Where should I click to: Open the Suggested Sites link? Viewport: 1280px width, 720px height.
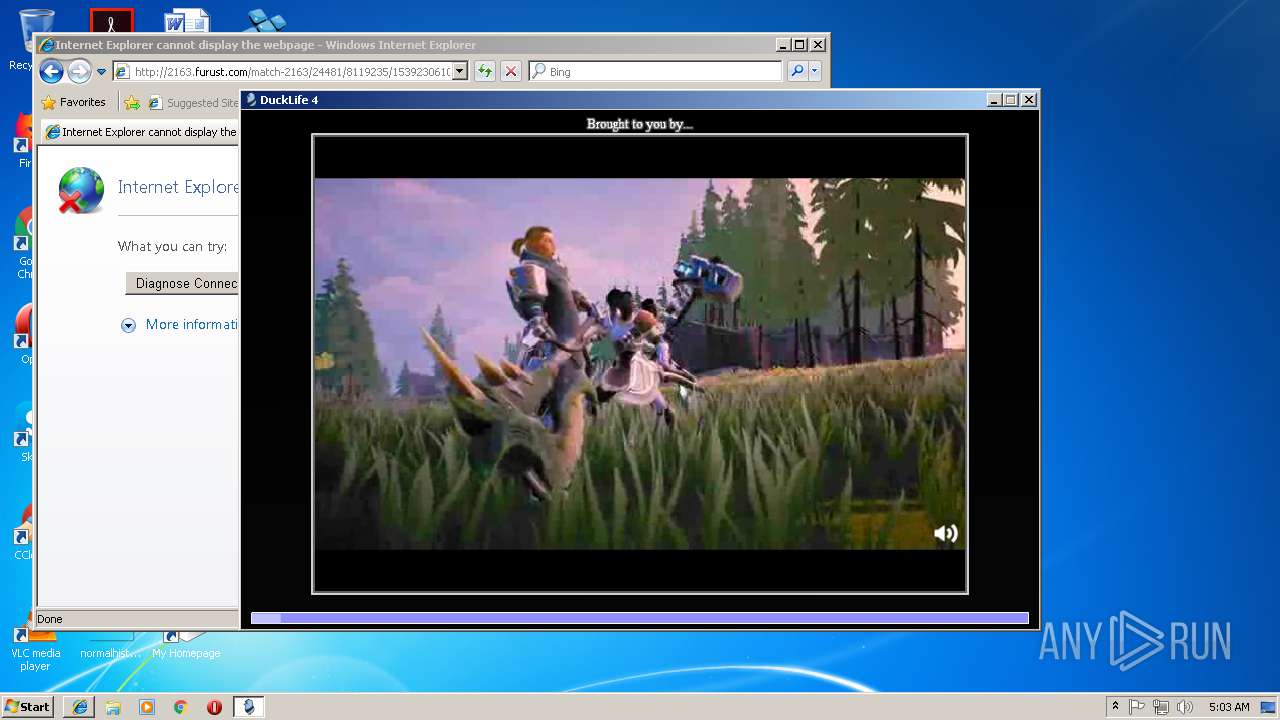point(193,102)
